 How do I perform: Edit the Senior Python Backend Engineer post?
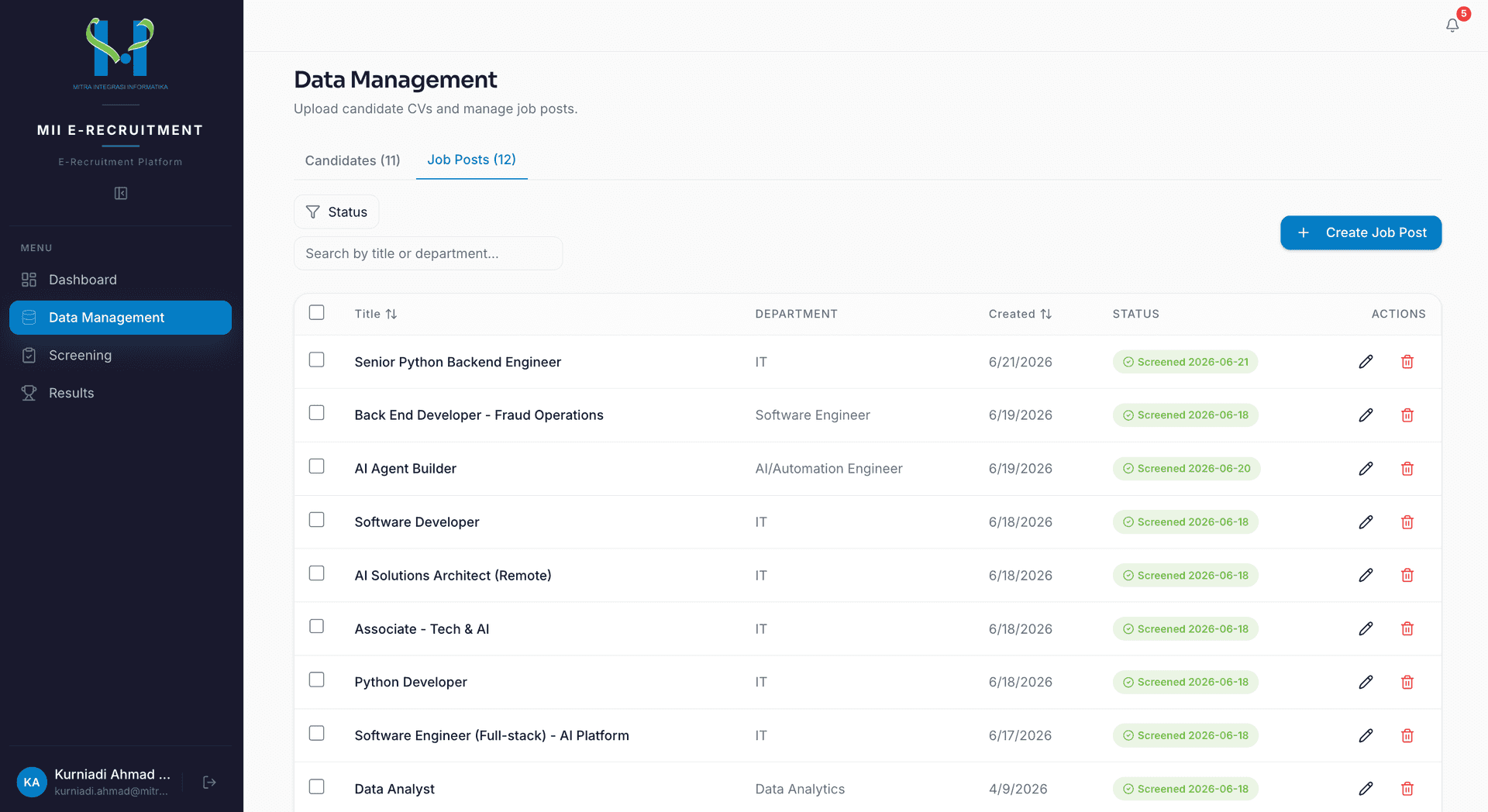[x=1366, y=362]
